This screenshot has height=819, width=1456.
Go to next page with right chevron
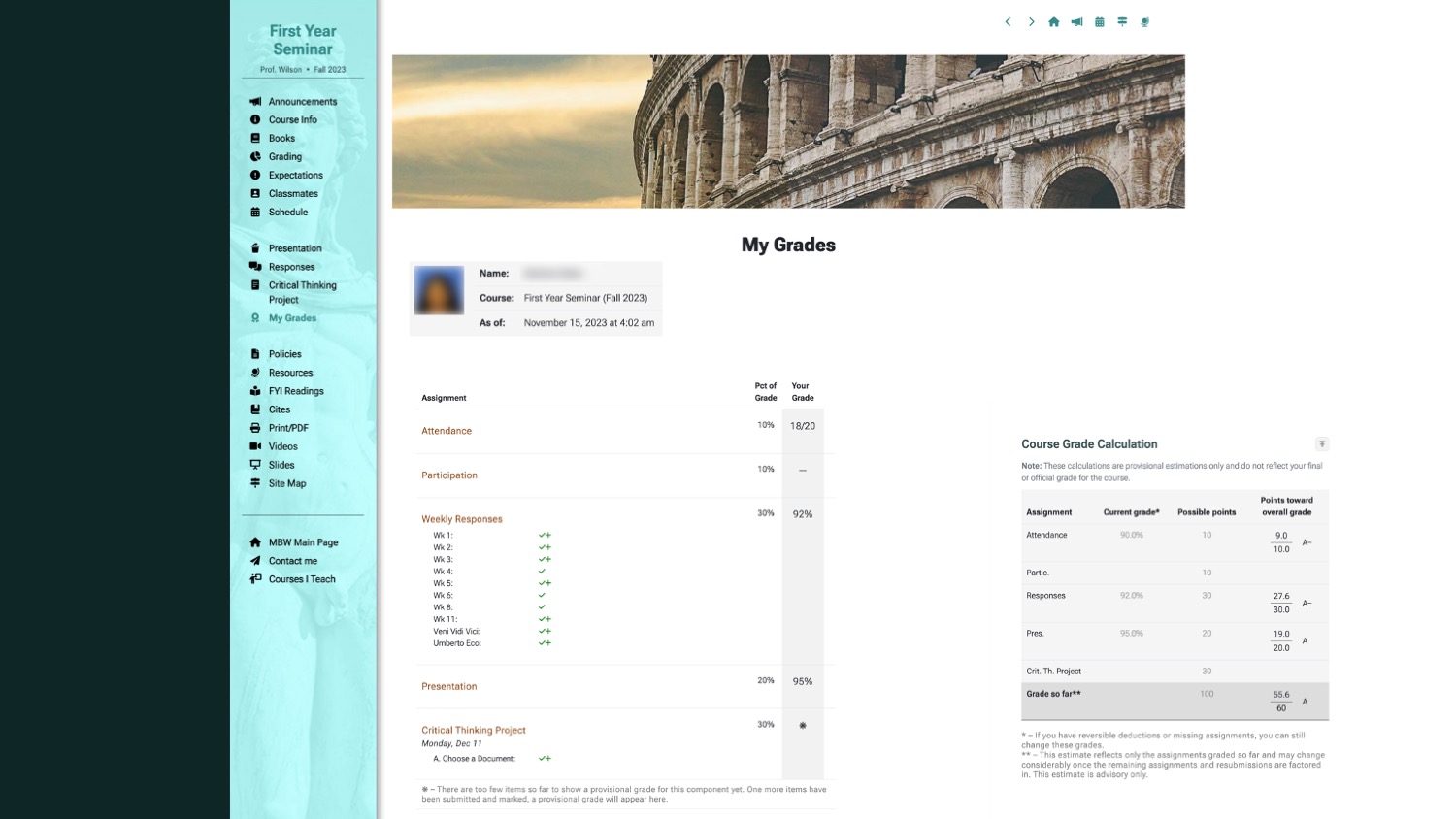pos(1031,22)
